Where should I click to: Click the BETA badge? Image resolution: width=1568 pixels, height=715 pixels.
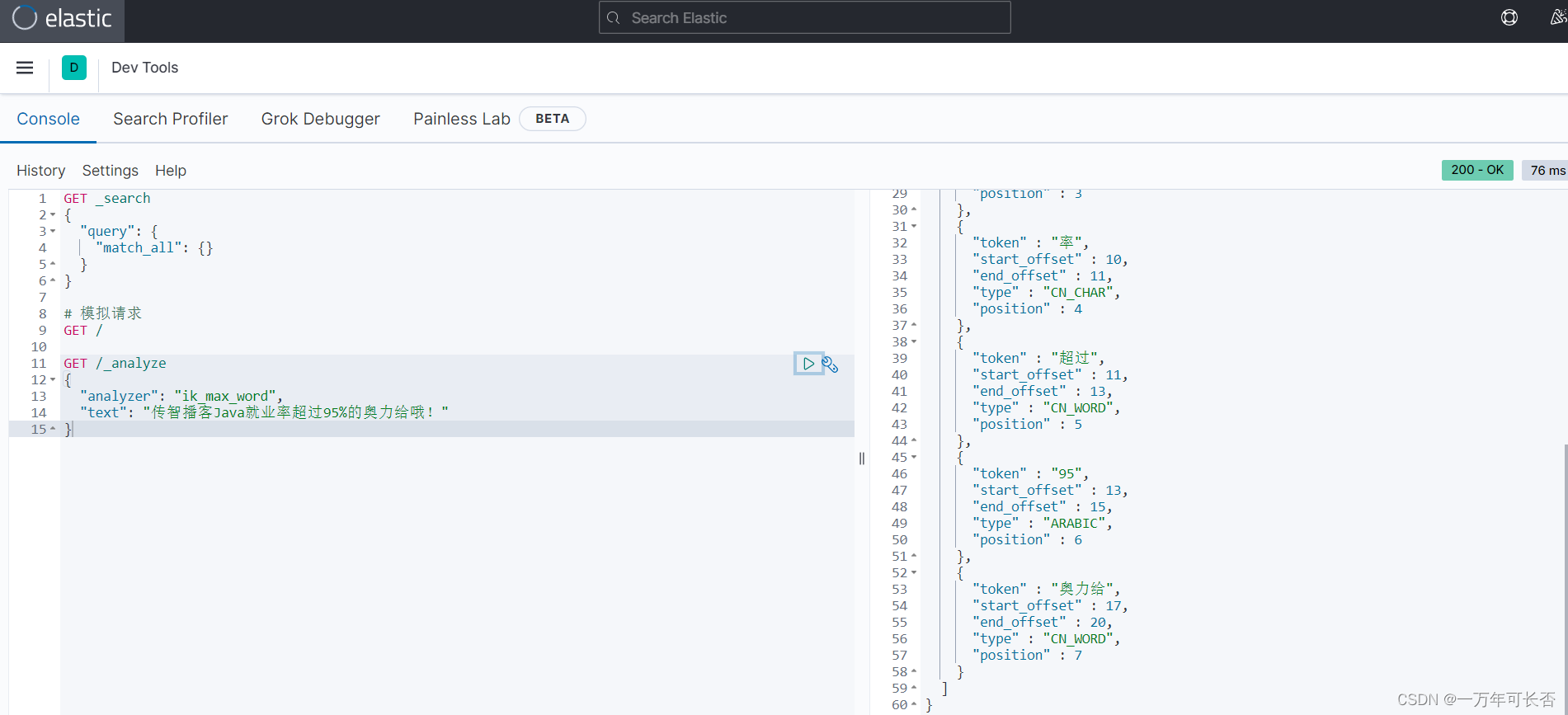point(552,119)
